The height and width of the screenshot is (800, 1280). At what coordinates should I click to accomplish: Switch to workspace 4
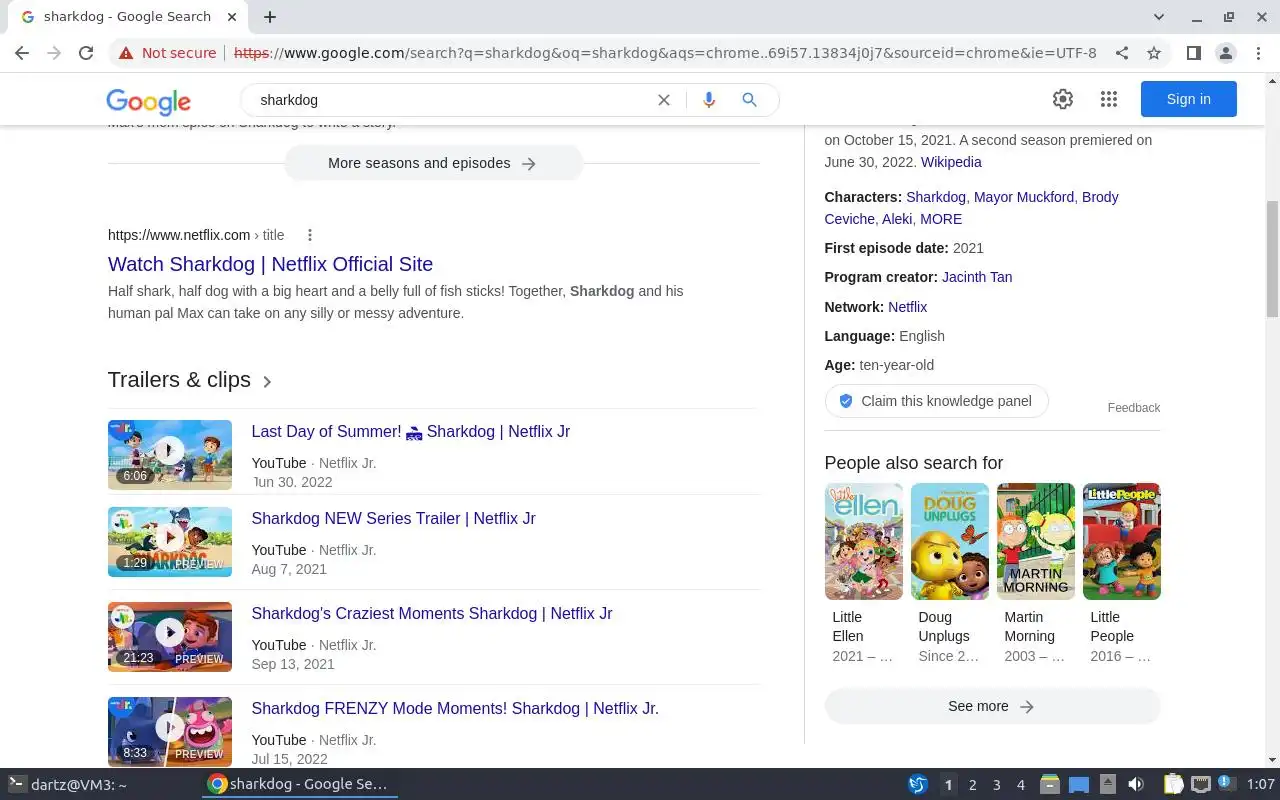click(1020, 785)
